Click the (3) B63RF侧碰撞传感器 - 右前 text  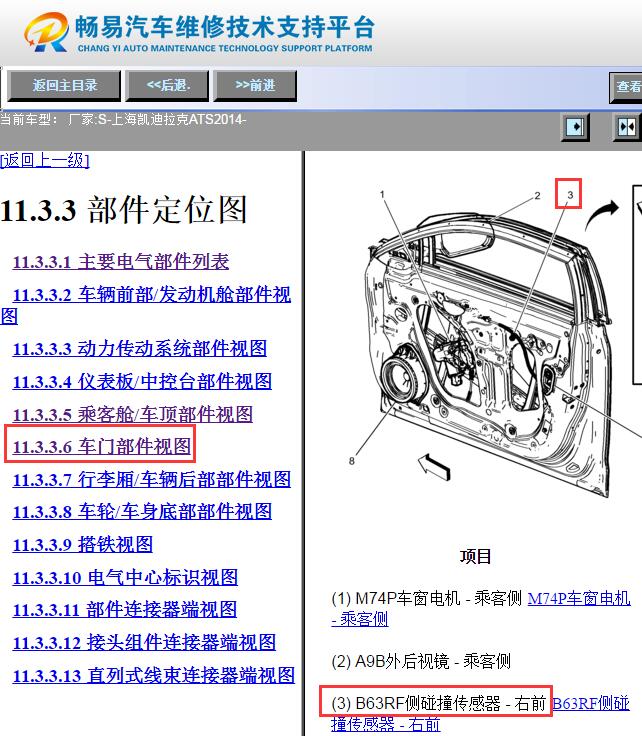(x=438, y=704)
